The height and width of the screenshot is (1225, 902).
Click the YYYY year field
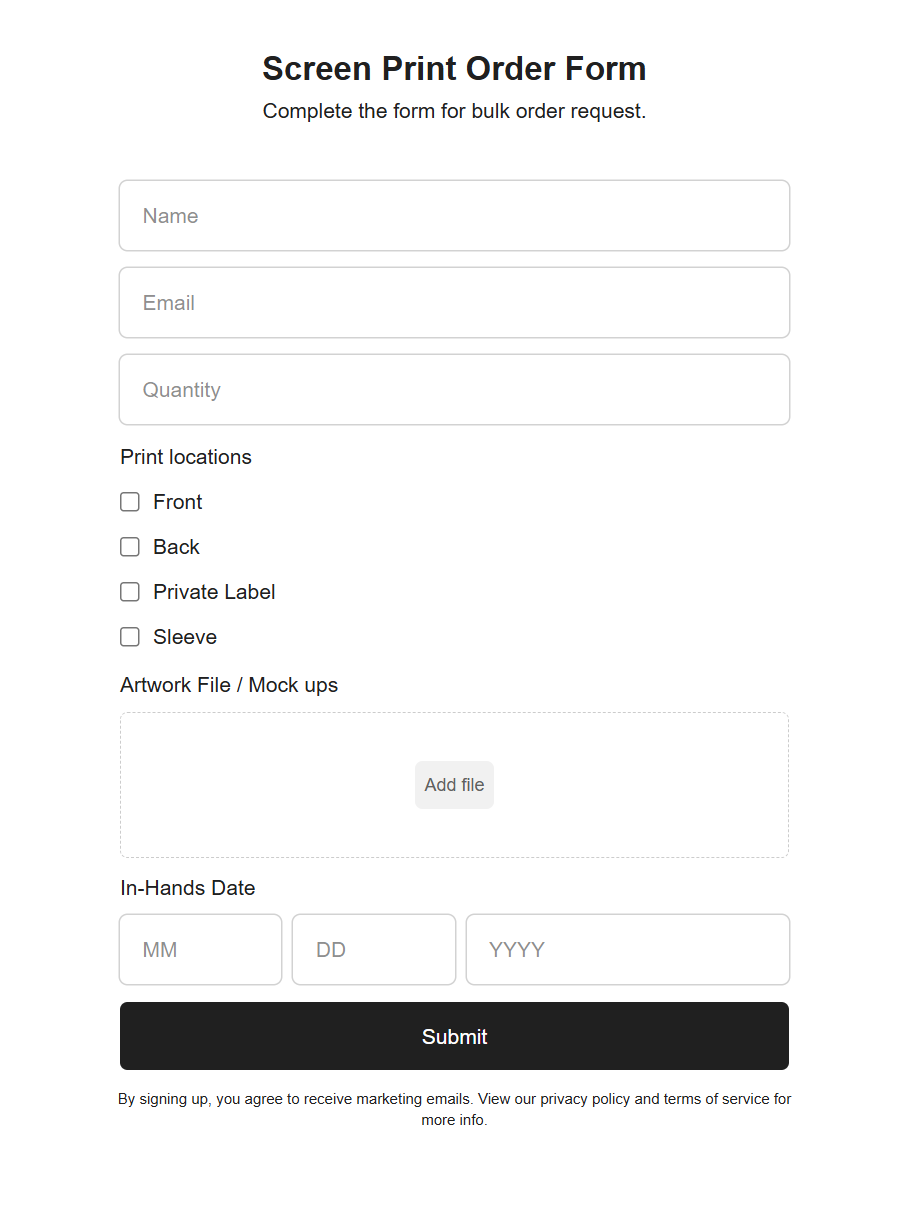pos(627,949)
